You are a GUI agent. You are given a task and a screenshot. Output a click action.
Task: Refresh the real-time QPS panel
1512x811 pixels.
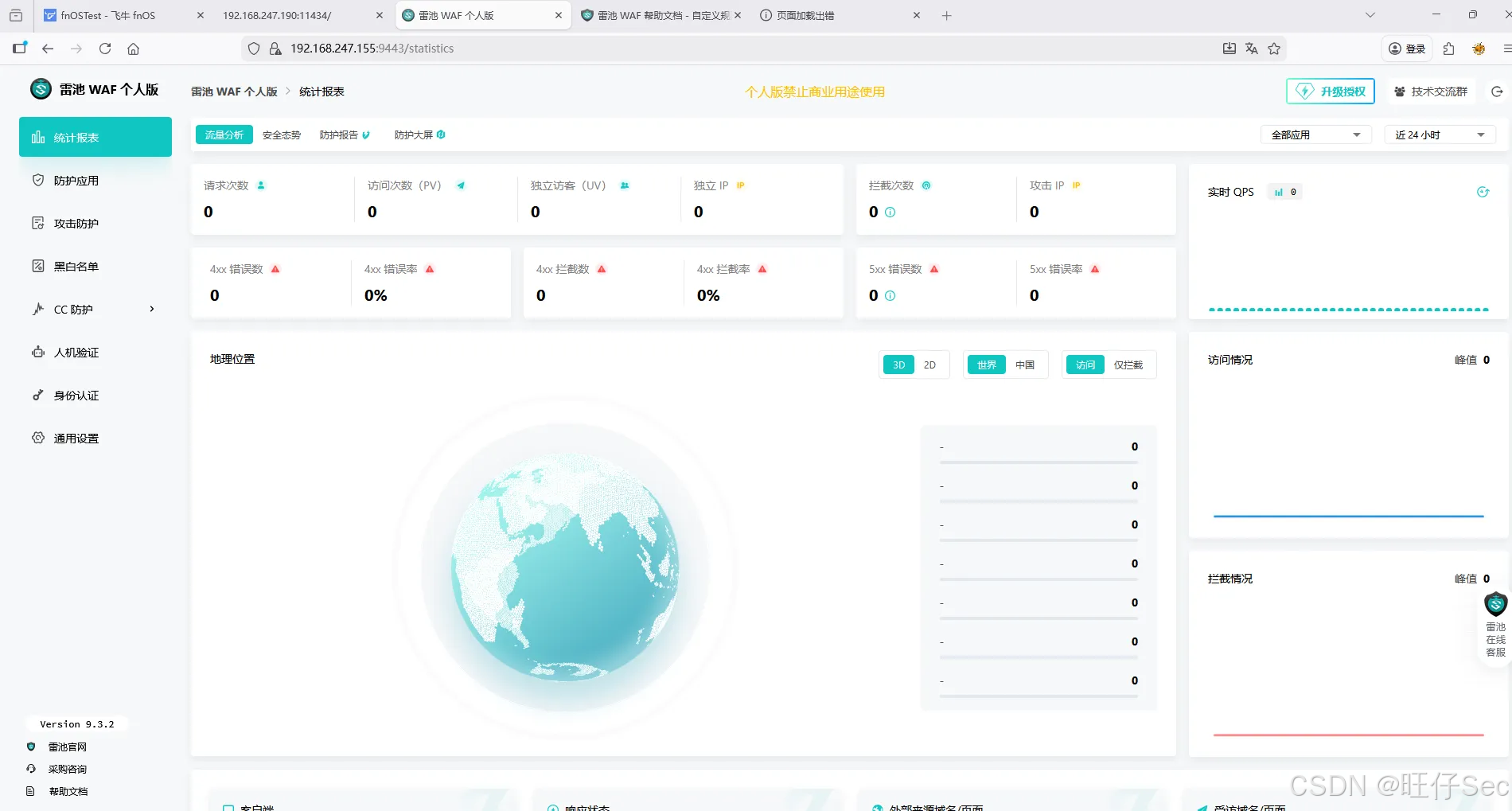(1483, 192)
